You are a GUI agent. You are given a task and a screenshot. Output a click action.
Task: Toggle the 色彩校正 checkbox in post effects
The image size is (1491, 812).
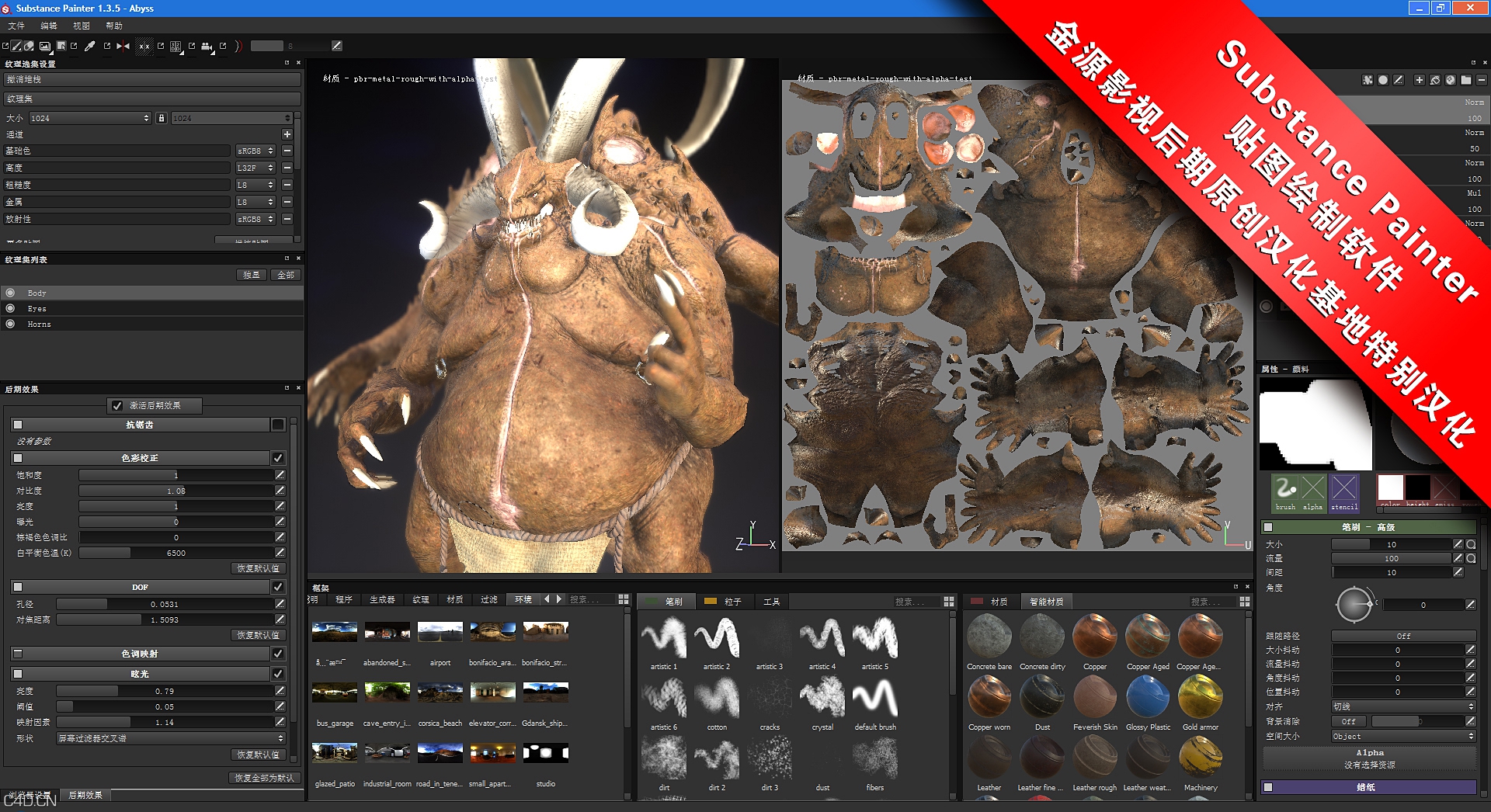tap(277, 457)
